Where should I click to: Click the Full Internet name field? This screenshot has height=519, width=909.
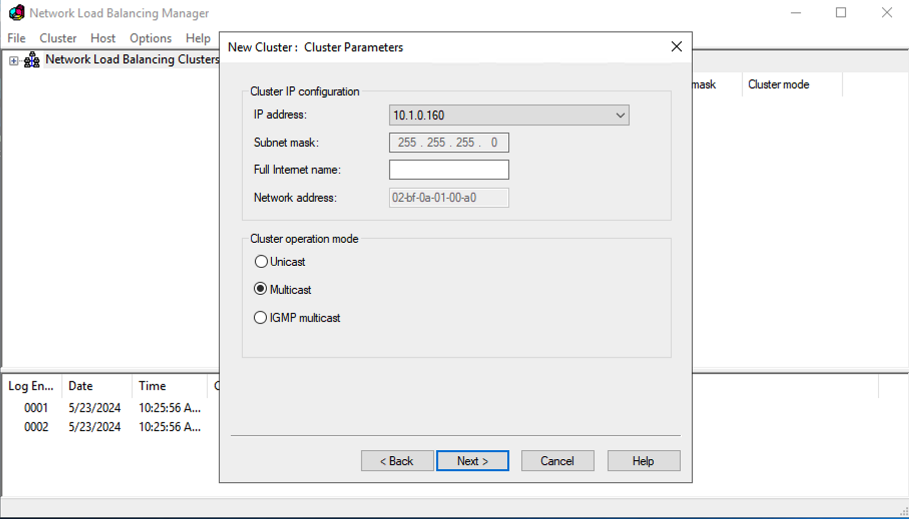coord(448,170)
